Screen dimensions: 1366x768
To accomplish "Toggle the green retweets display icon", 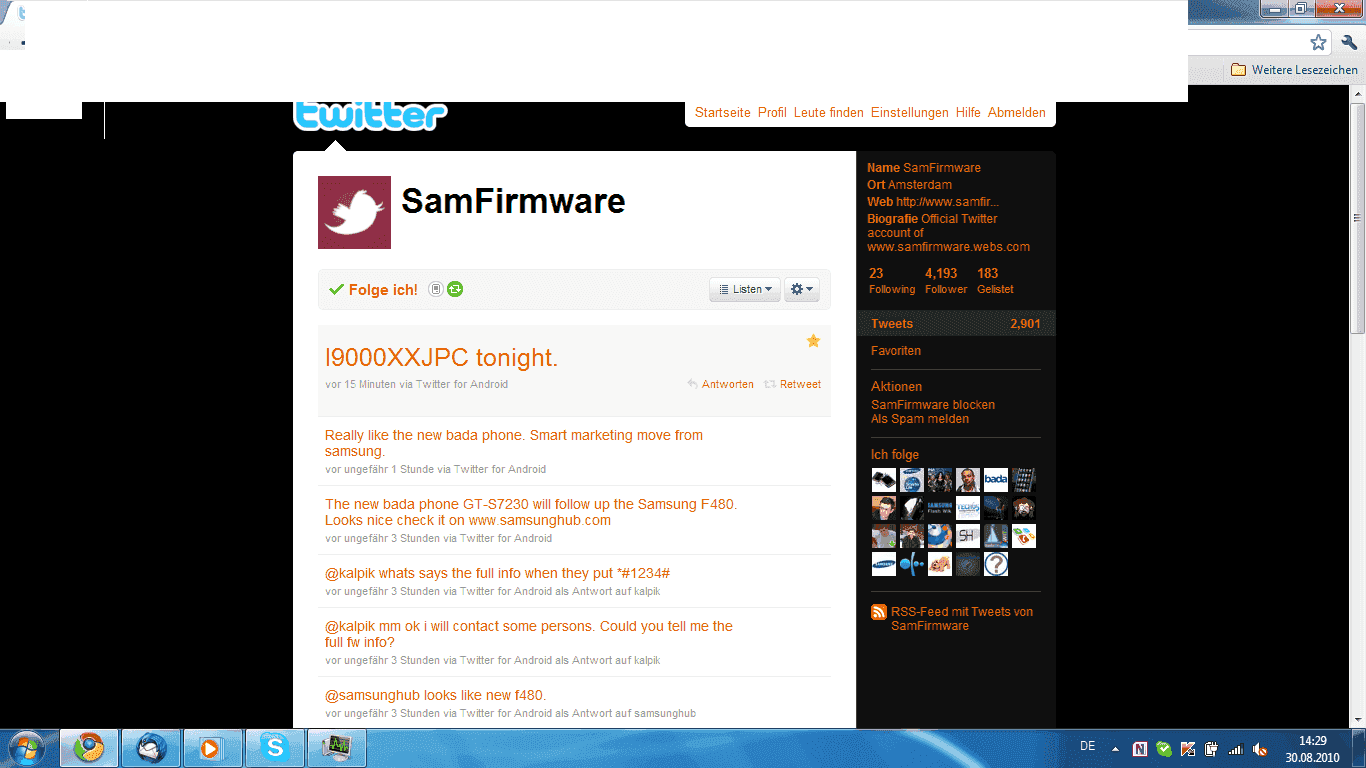I will (x=455, y=289).
